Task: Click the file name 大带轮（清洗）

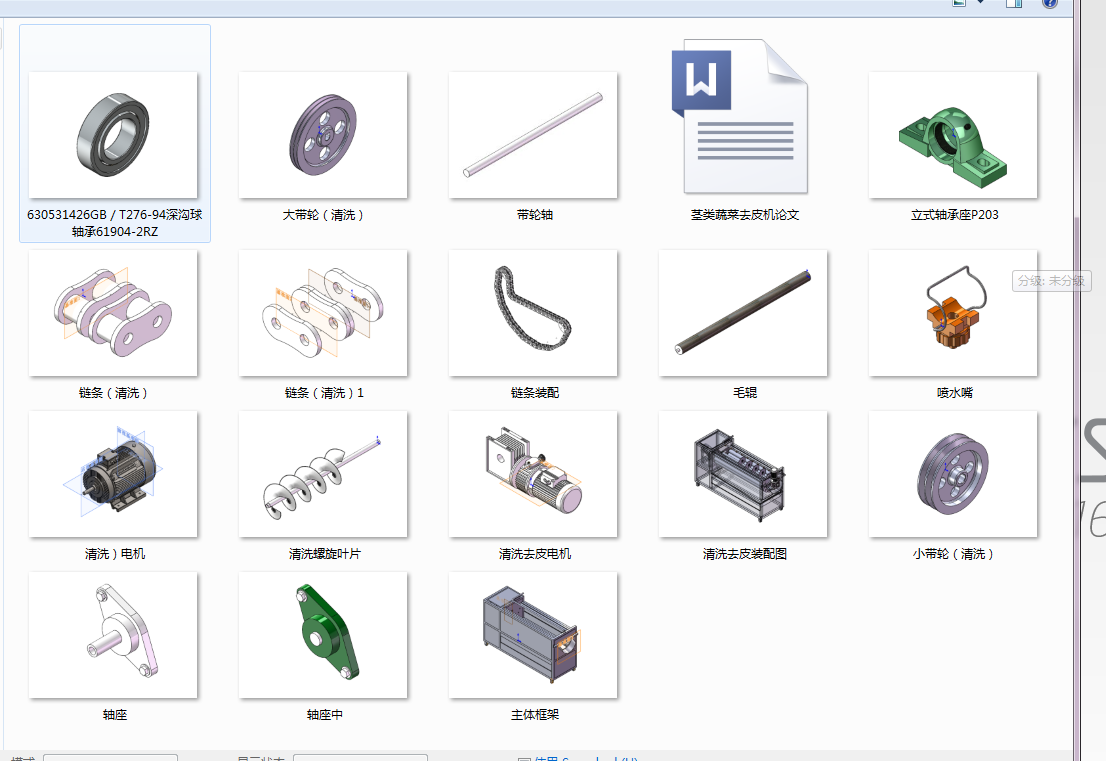Action: tap(323, 215)
